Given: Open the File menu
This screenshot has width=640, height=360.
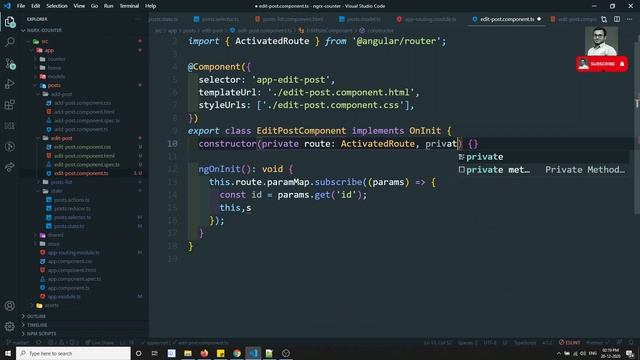Looking at the screenshot, I should click(21, 6).
